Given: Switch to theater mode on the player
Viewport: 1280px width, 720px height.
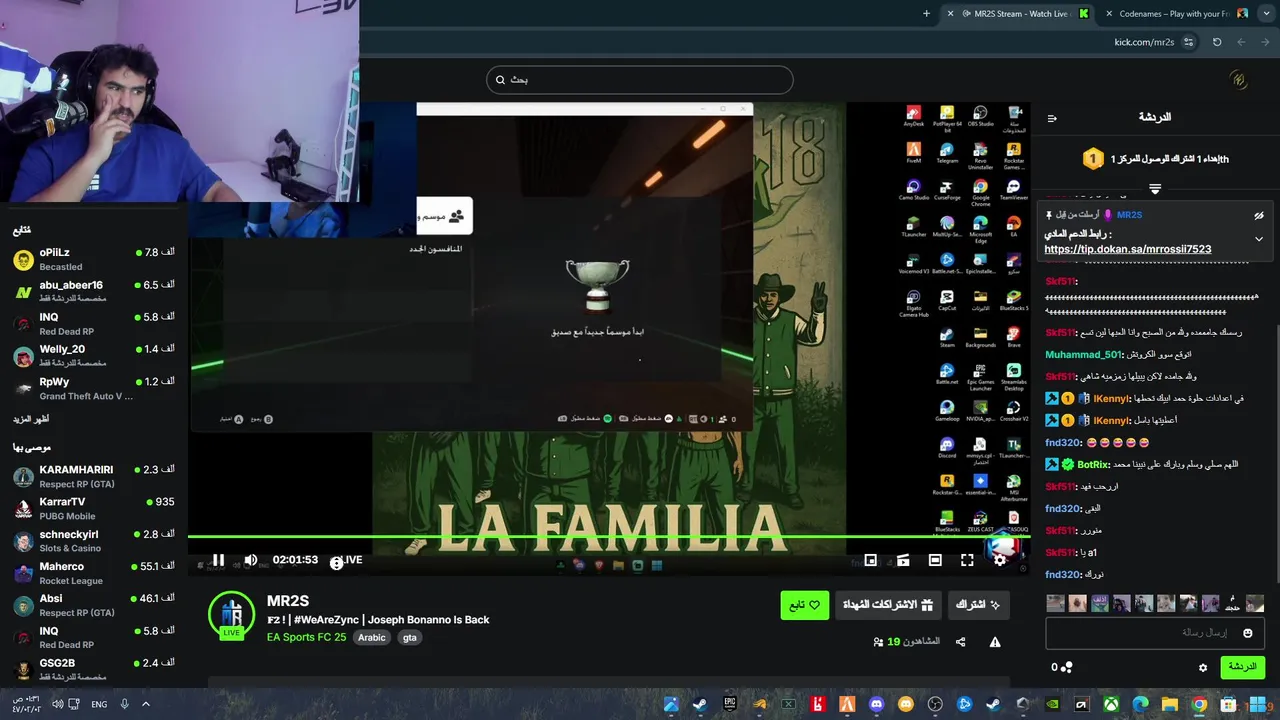Looking at the screenshot, I should tap(935, 560).
